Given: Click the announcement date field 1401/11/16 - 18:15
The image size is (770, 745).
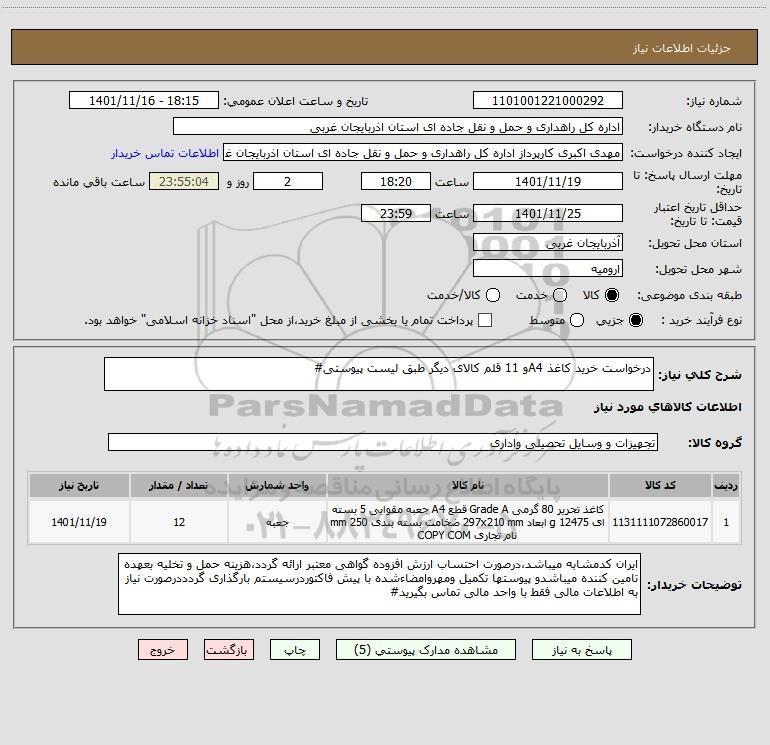Looking at the screenshot, I should (144, 101).
